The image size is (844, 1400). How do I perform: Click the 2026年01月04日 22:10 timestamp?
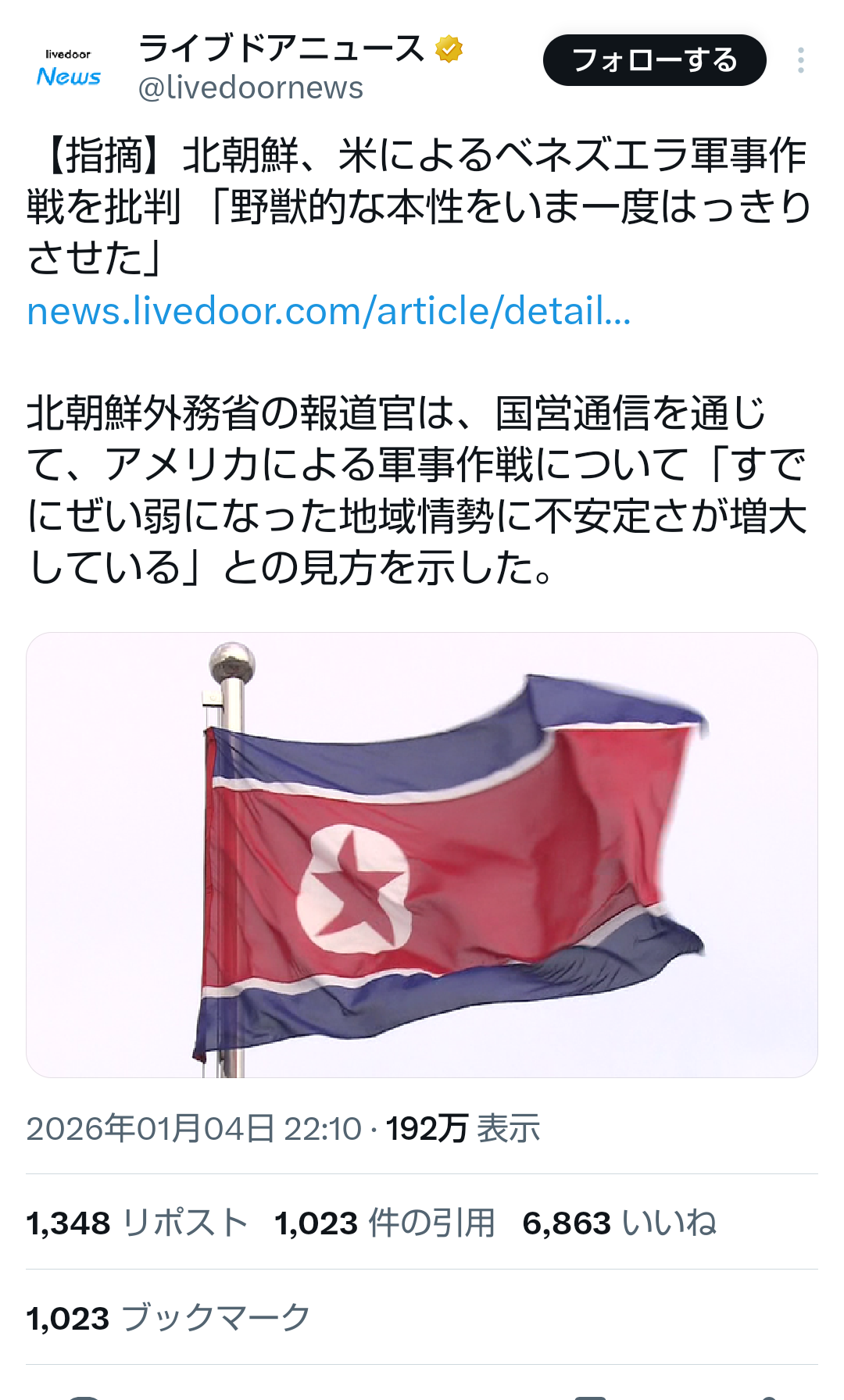click(x=194, y=1129)
